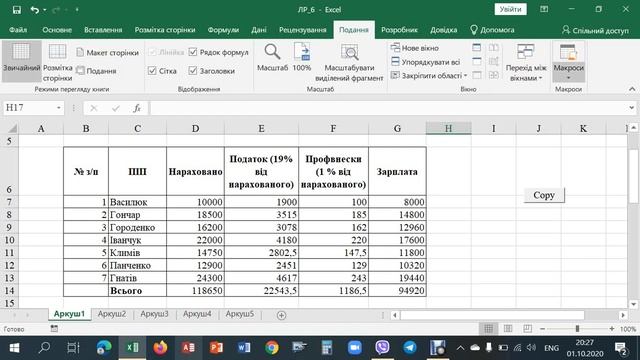Open the Файл menu
Image resolution: width=640 pixels, height=360 pixels.
pos(18,30)
